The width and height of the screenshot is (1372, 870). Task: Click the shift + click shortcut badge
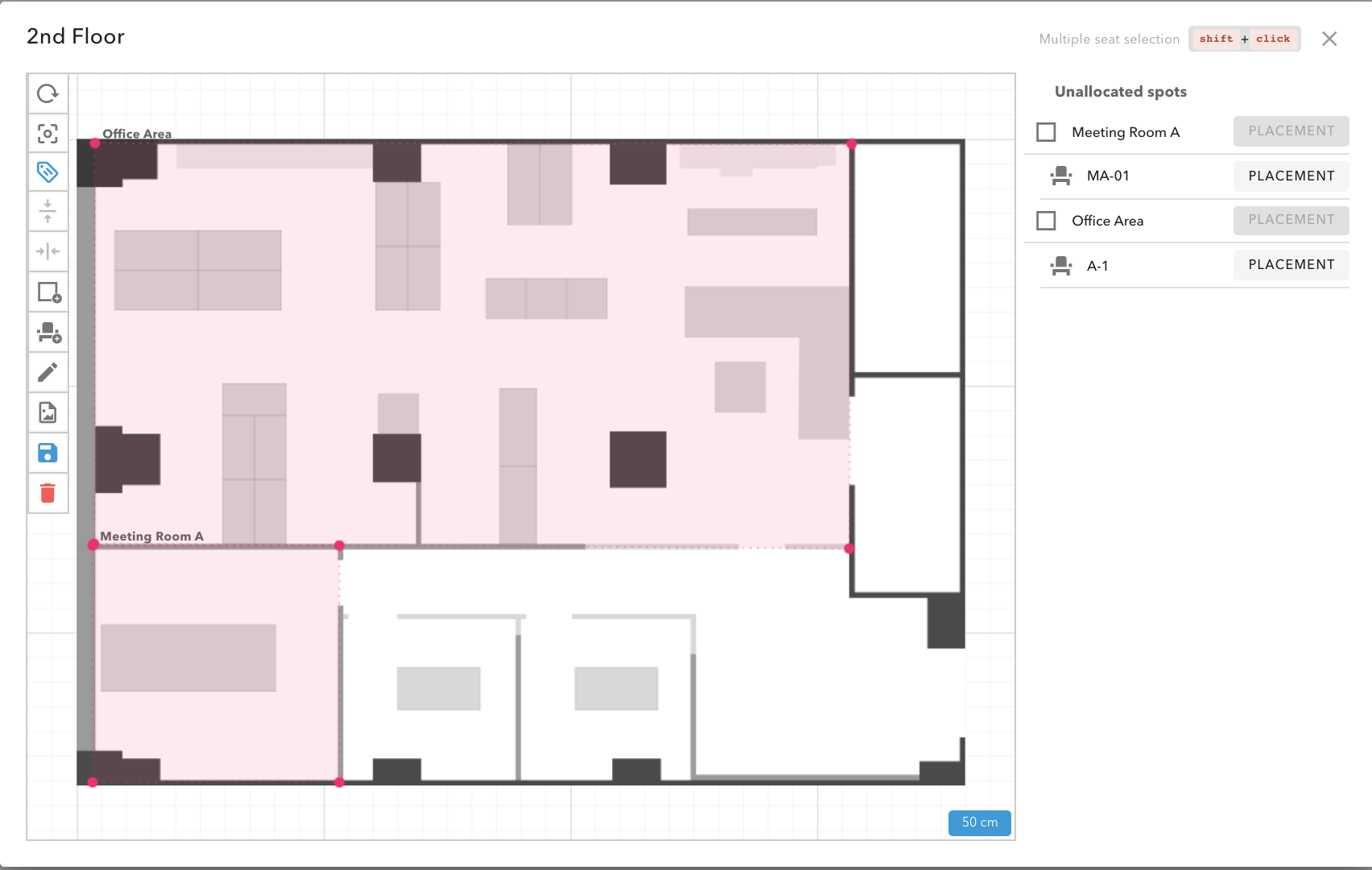[1244, 39]
